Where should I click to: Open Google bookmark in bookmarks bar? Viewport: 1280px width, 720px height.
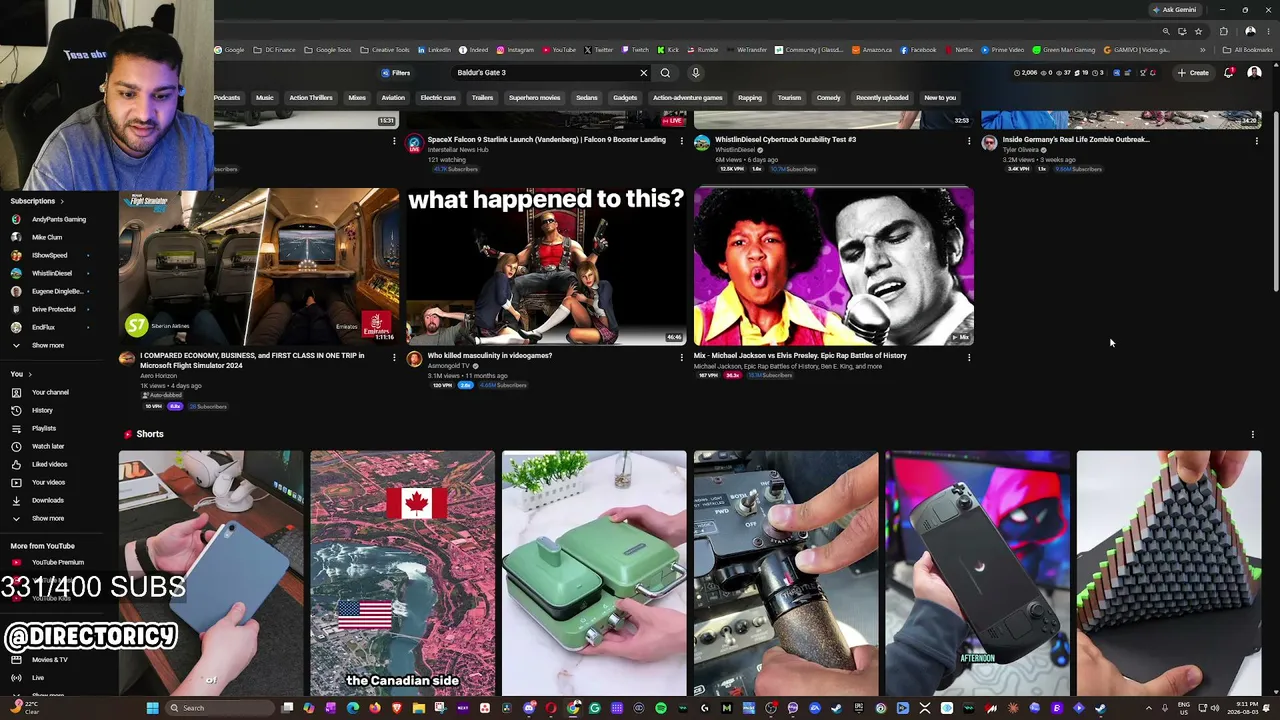(229, 50)
